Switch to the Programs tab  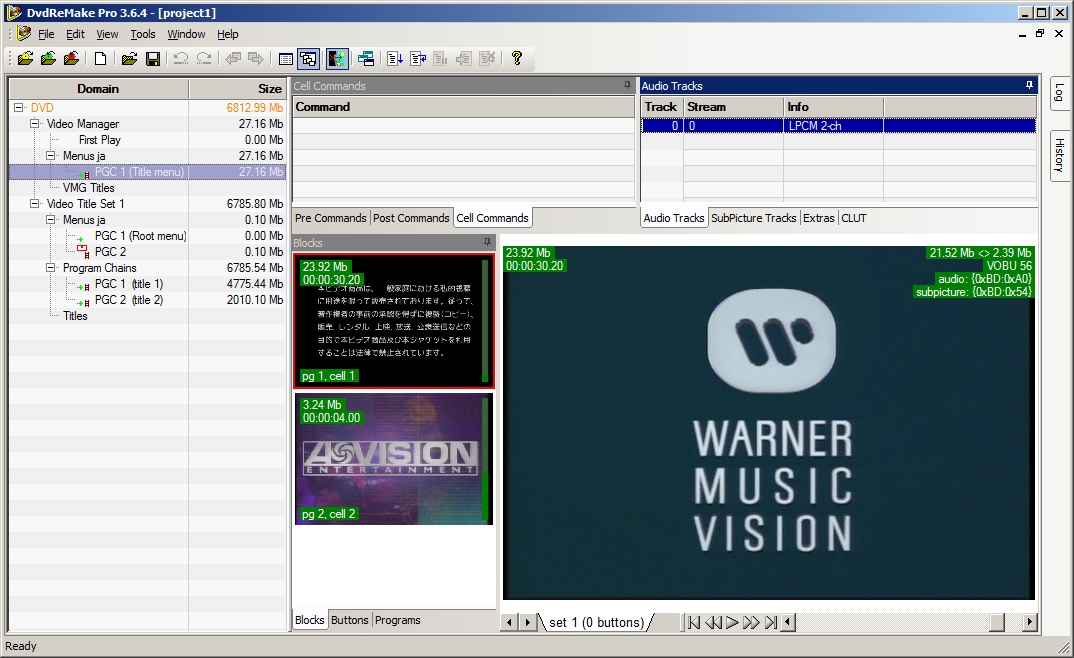tap(398, 620)
